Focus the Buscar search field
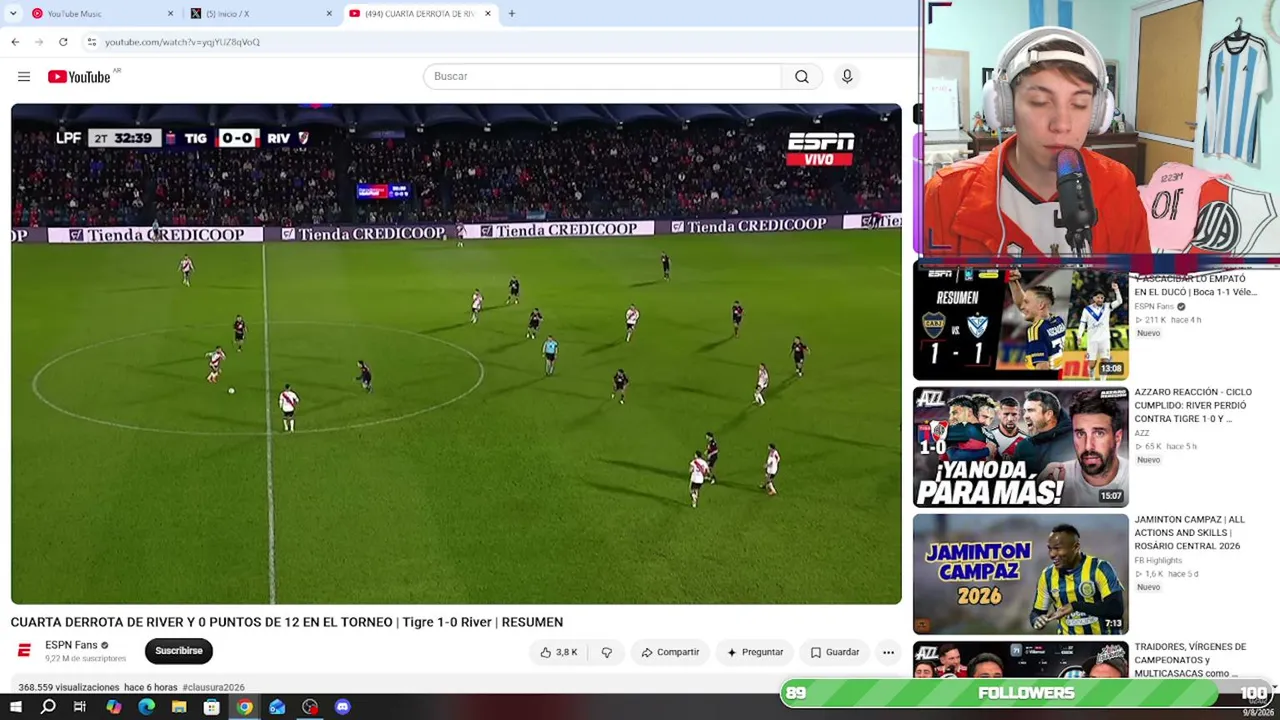Image resolution: width=1280 pixels, height=720 pixels. 602,76
